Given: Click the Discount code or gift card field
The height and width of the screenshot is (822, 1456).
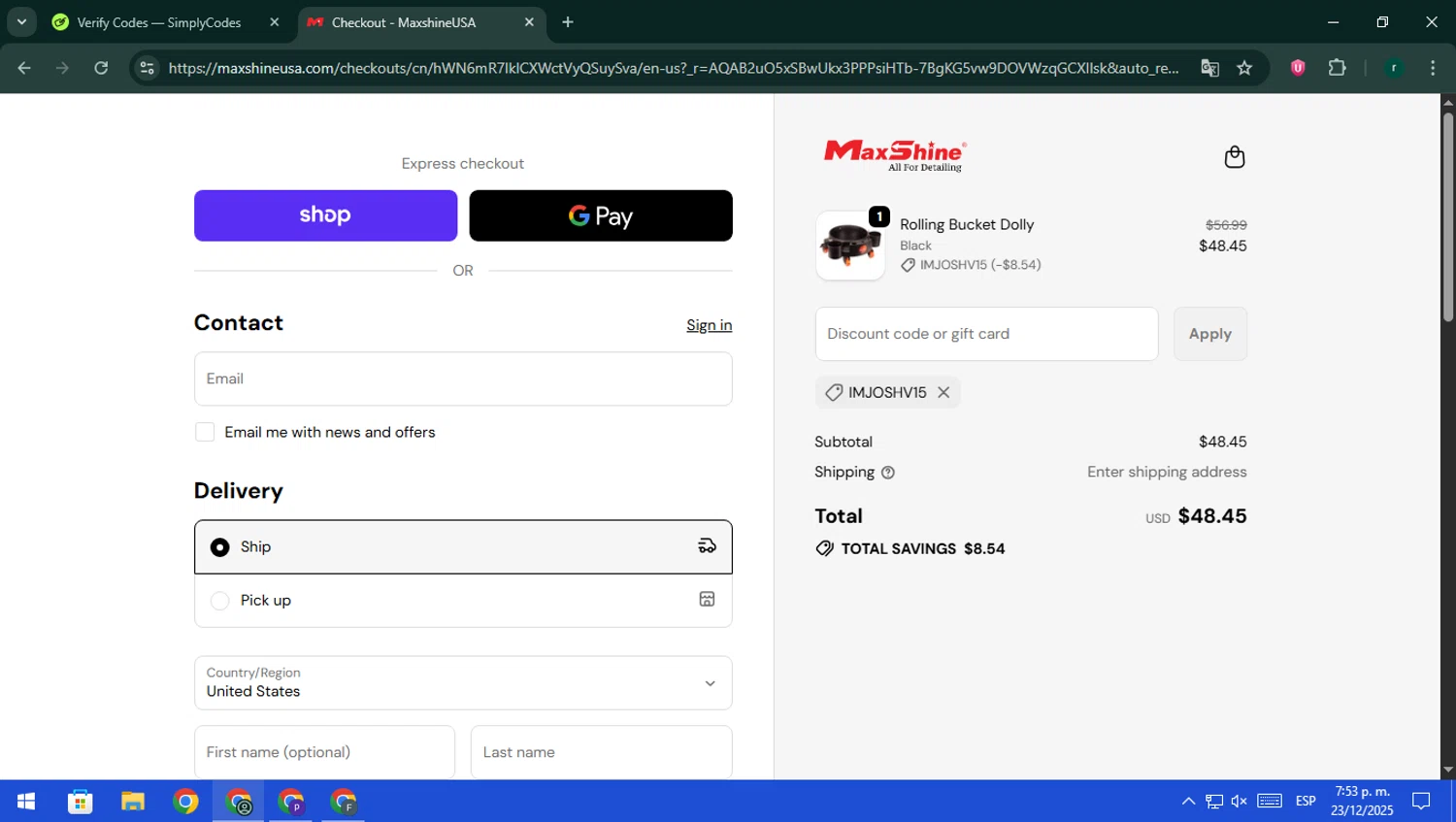Looking at the screenshot, I should point(986,334).
